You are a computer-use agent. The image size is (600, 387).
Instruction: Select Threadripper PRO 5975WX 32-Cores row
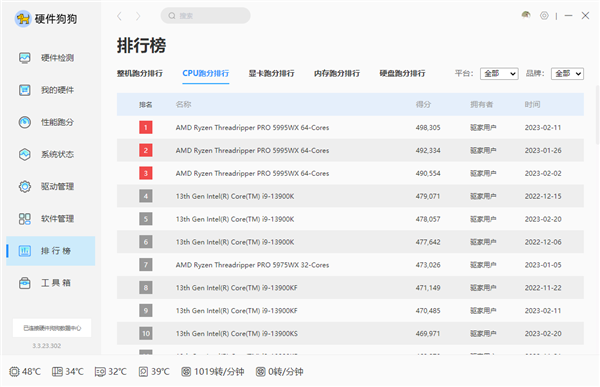coord(350,265)
